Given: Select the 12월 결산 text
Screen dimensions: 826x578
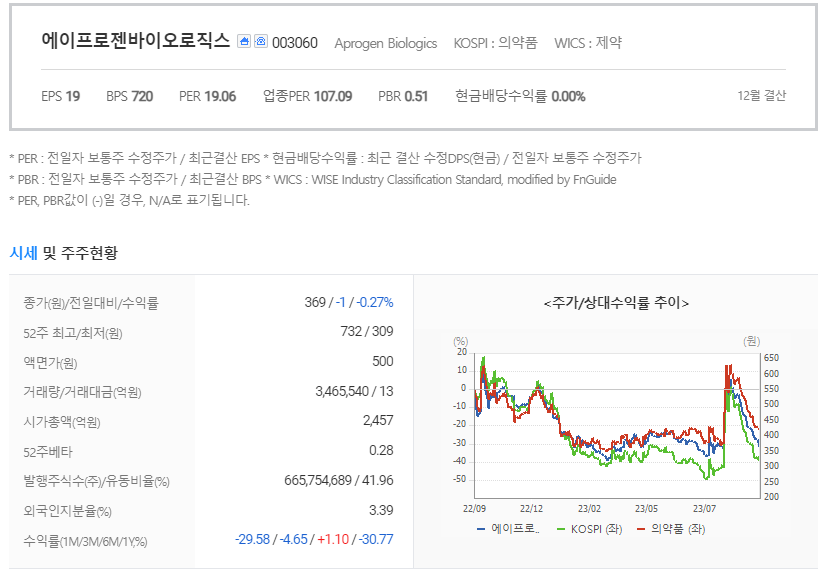Looking at the screenshot, I should coord(761,96).
